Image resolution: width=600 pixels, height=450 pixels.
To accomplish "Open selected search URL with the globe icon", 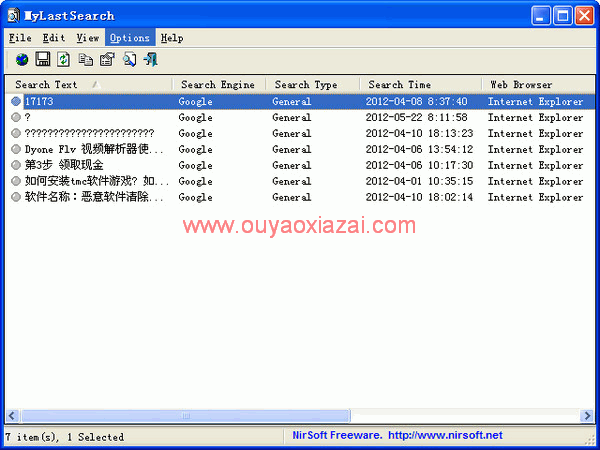I will [x=22, y=60].
